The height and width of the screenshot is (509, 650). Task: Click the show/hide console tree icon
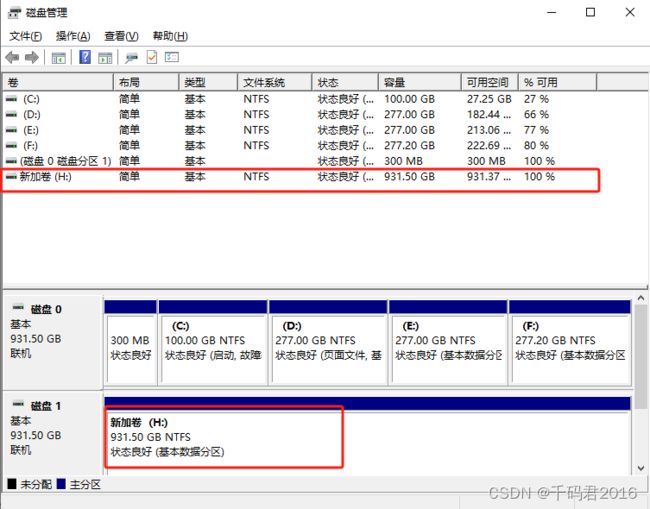pos(58,58)
